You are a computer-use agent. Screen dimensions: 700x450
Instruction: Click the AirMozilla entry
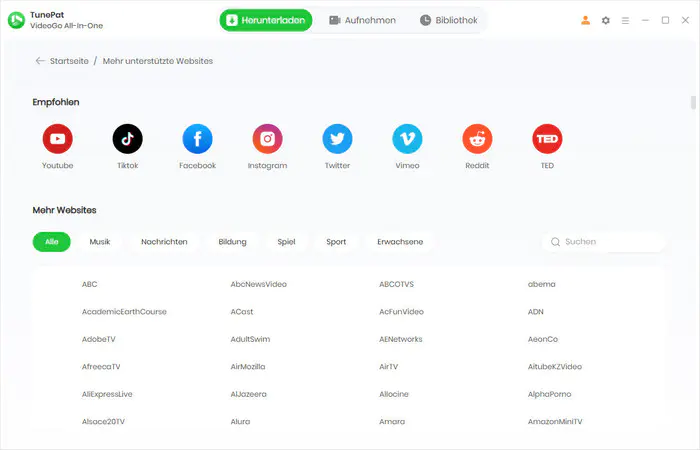248,367
